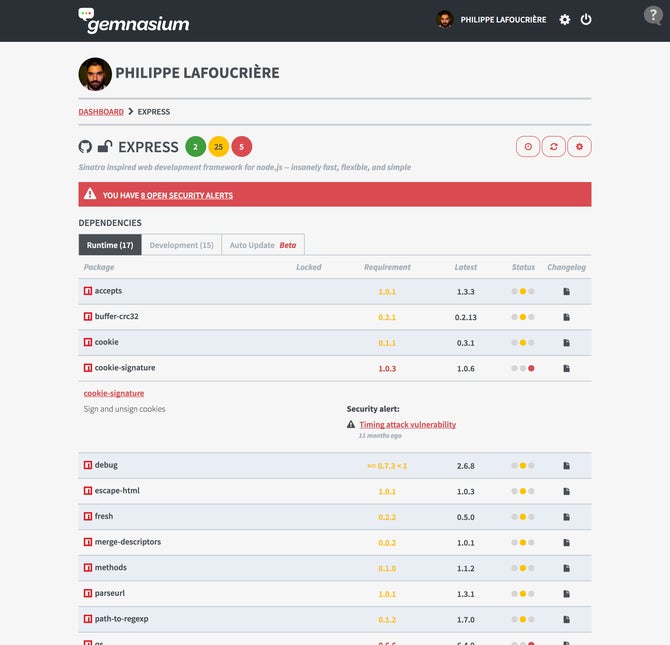The image size is (670, 645).
Task: Open changelog for methods
Action: pyautogui.click(x=566, y=568)
